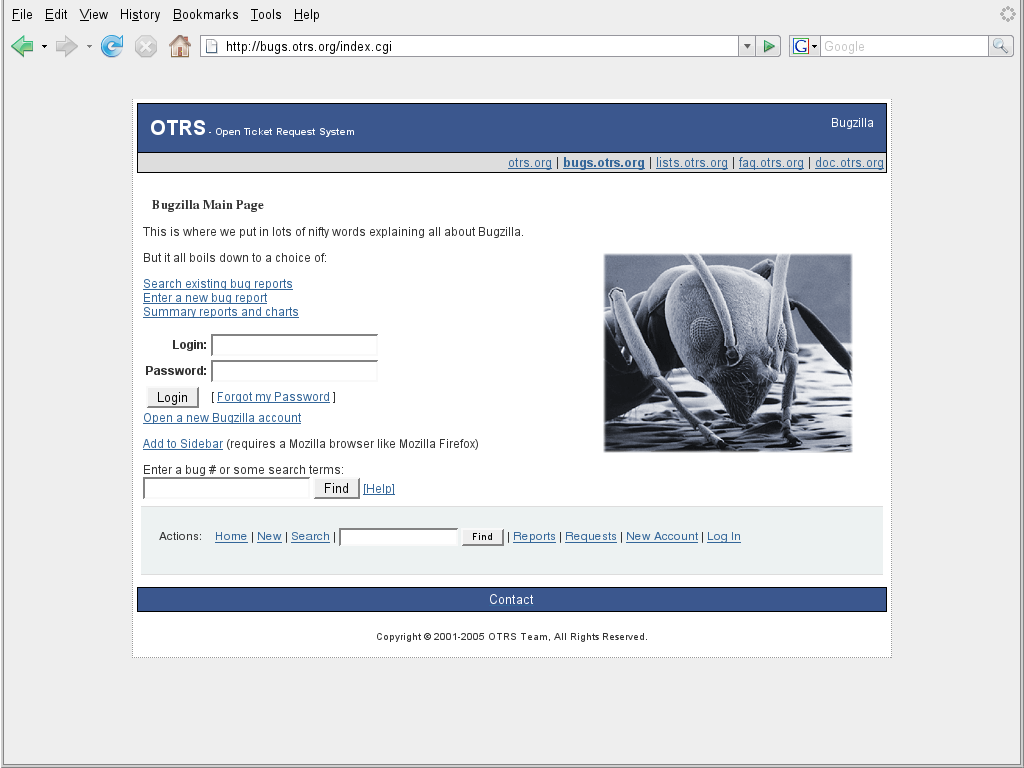
Task: Click the Stop loading icon
Action: [146, 46]
